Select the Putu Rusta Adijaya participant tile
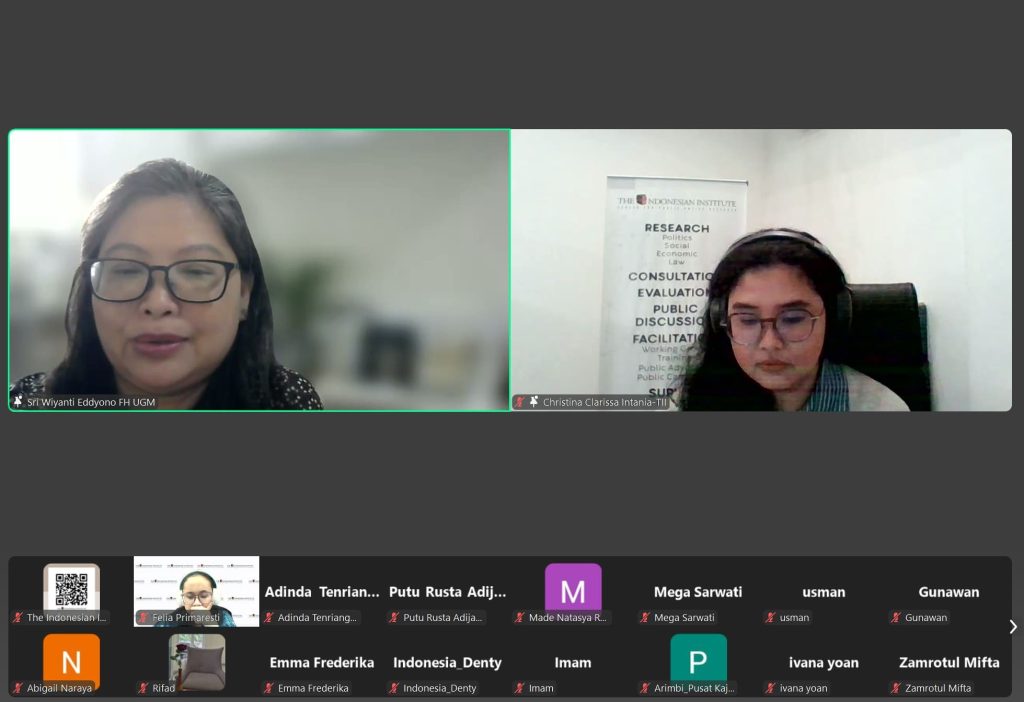Viewport: 1024px width, 702px height. tap(447, 592)
